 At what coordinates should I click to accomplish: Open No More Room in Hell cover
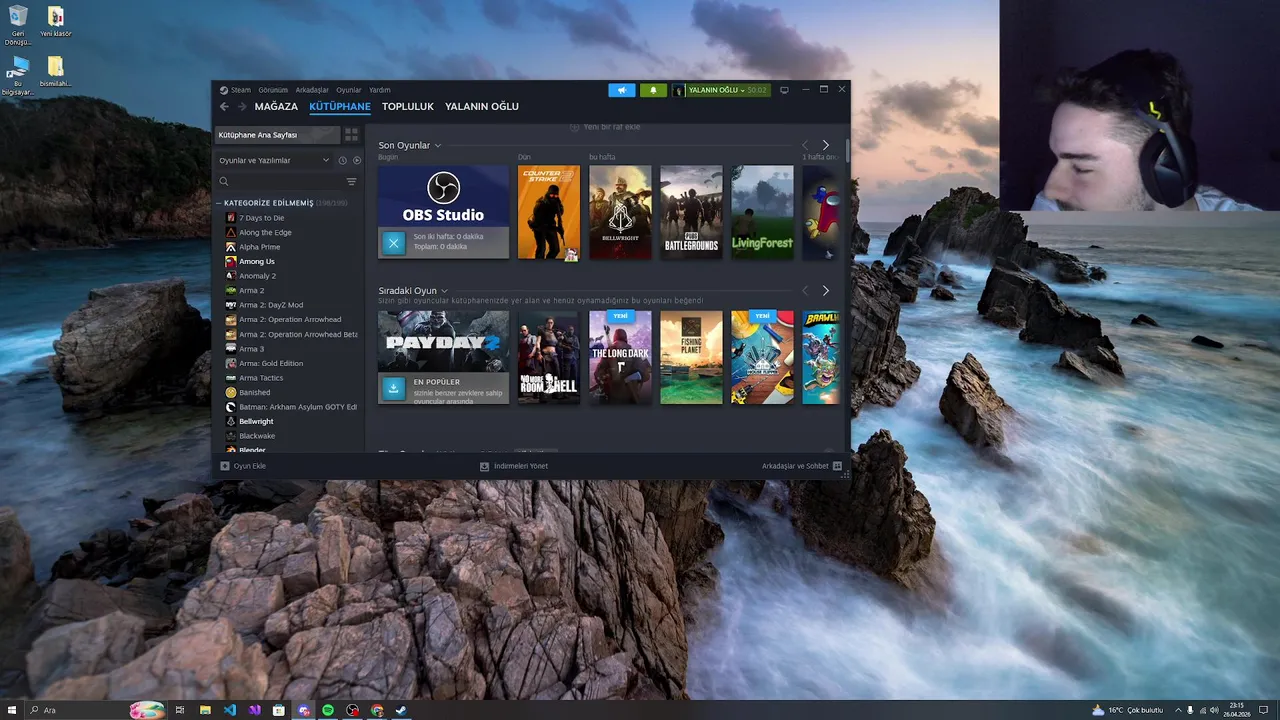(x=549, y=358)
